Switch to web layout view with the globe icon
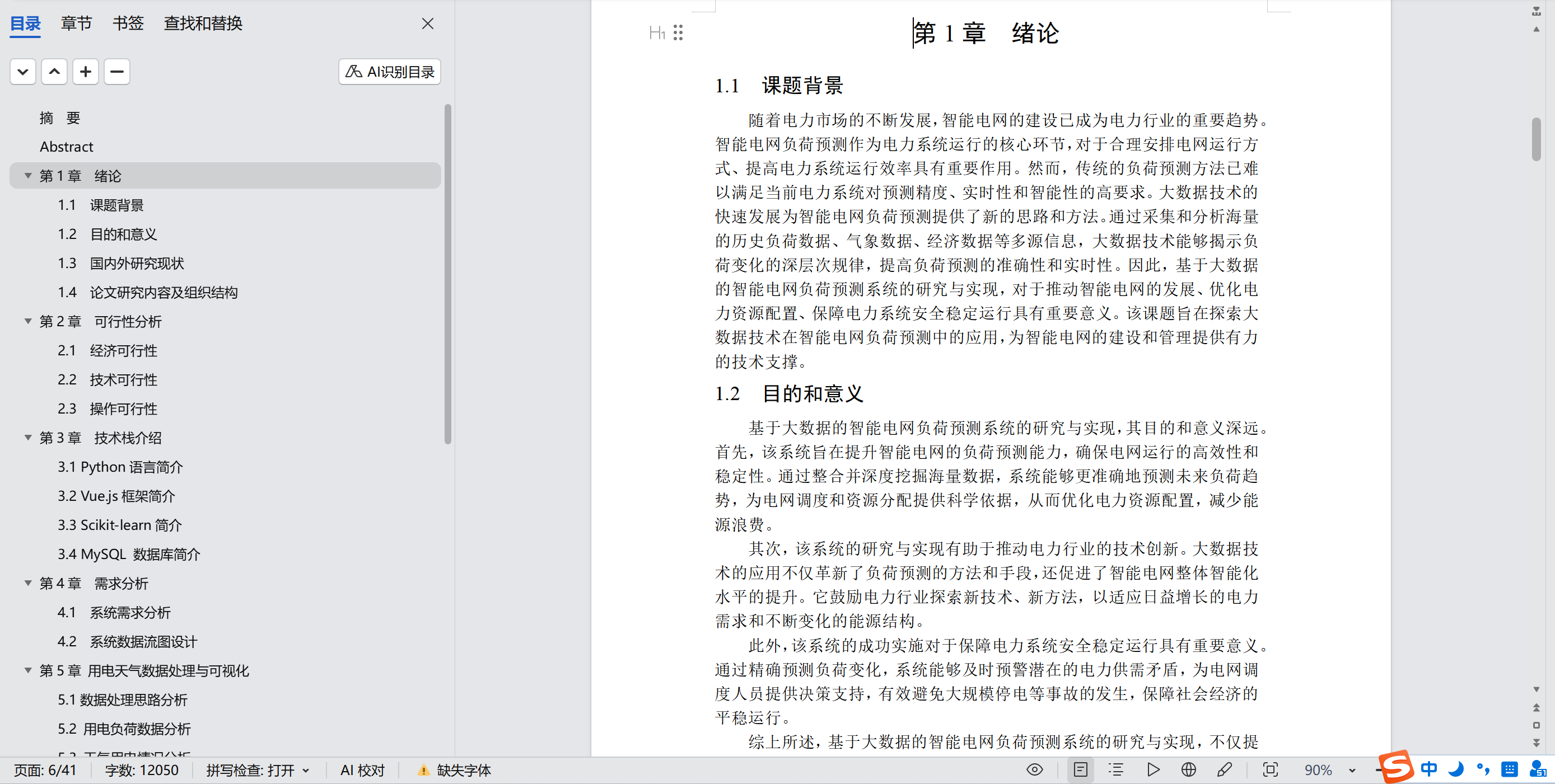The width and height of the screenshot is (1555, 784). coord(1189,769)
